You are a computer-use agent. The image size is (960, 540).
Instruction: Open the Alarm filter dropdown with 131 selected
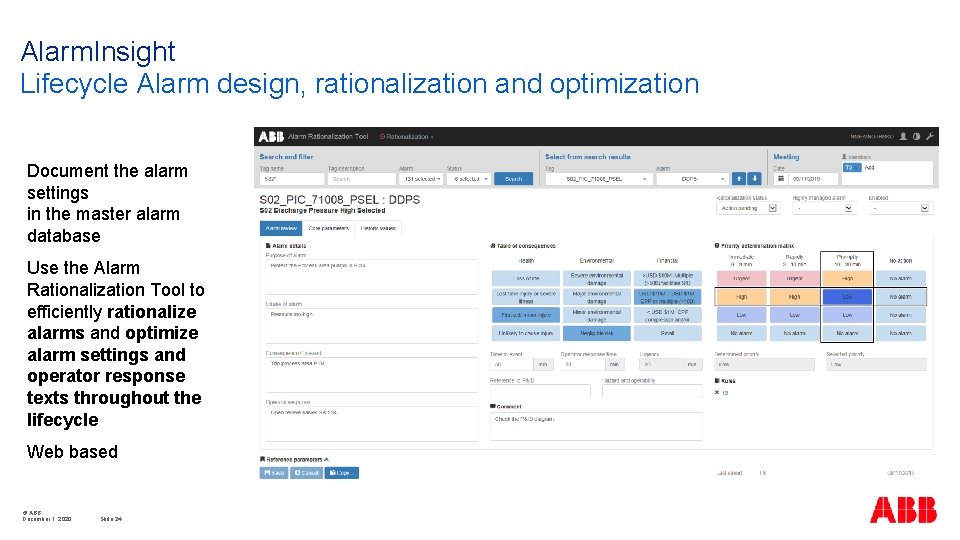(x=421, y=179)
